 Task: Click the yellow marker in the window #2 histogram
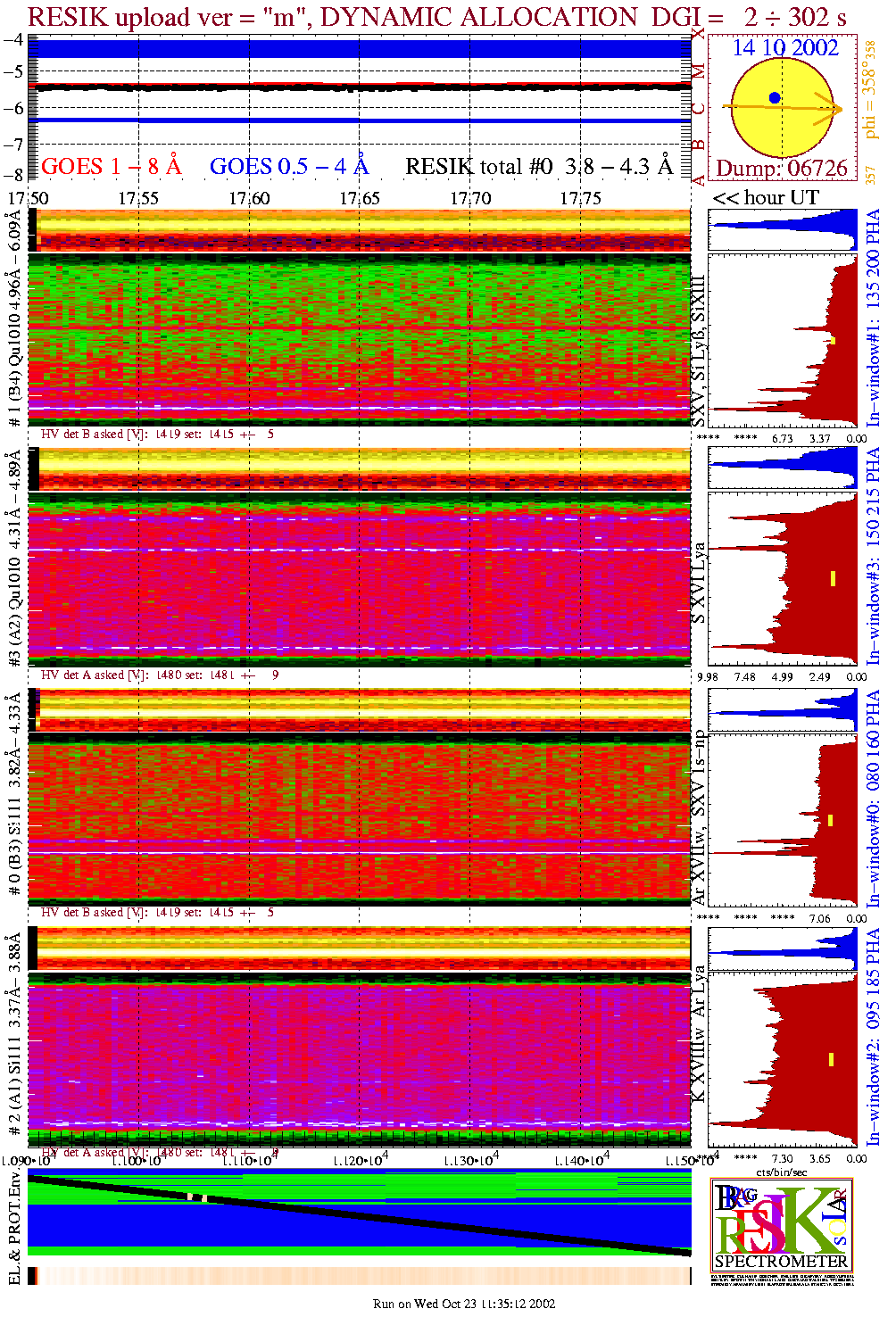tap(831, 1059)
